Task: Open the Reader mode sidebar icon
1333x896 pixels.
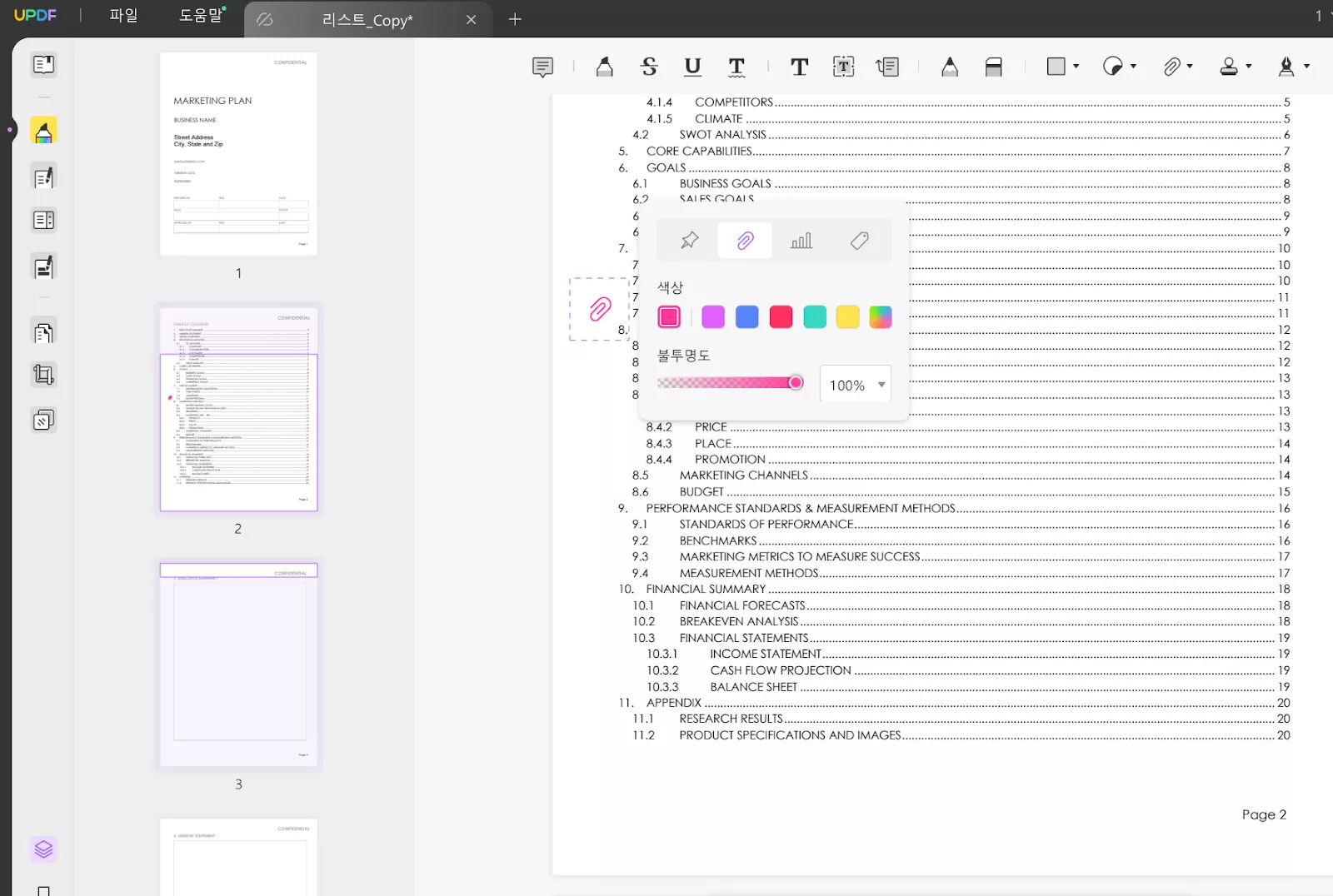Action: click(43, 64)
